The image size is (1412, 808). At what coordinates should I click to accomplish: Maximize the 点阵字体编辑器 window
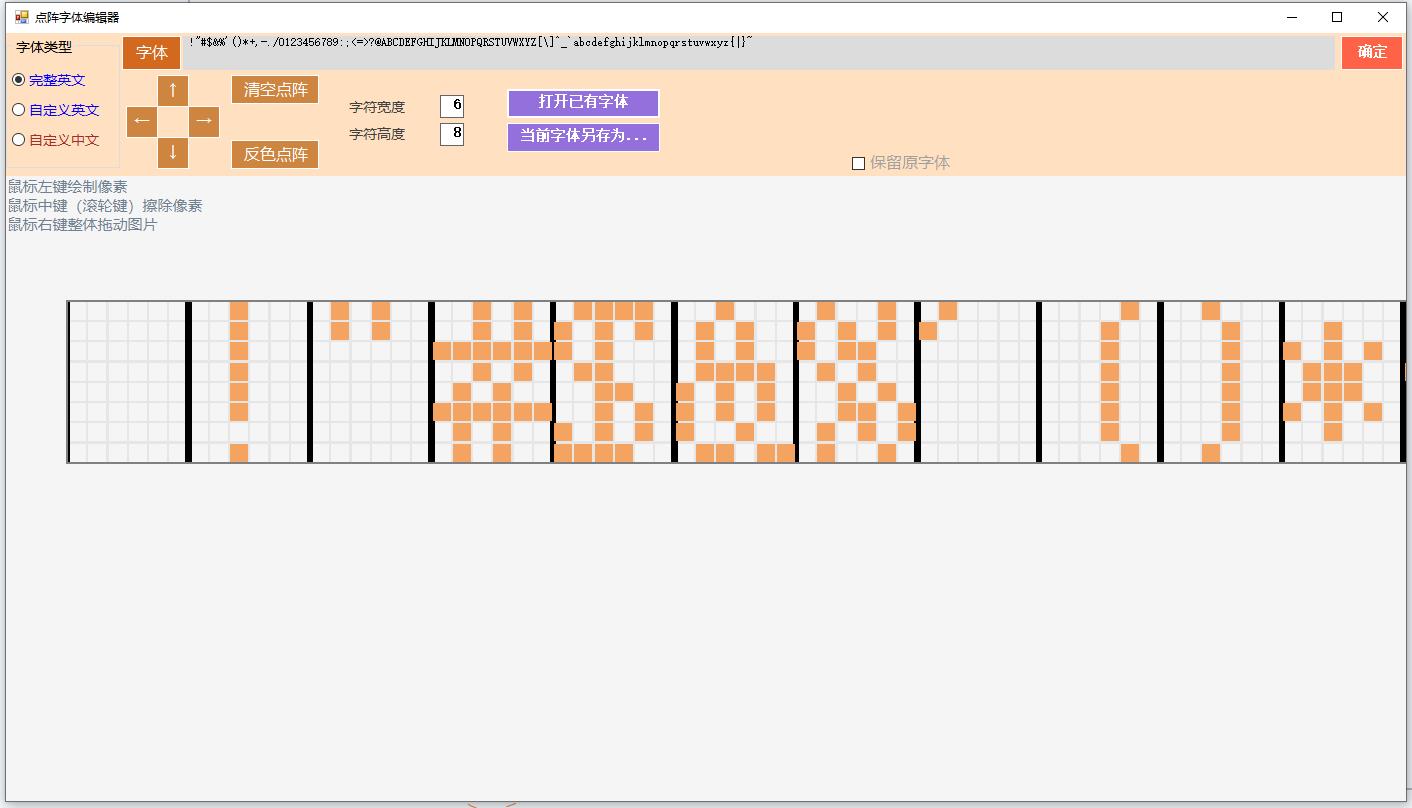tap(1338, 17)
